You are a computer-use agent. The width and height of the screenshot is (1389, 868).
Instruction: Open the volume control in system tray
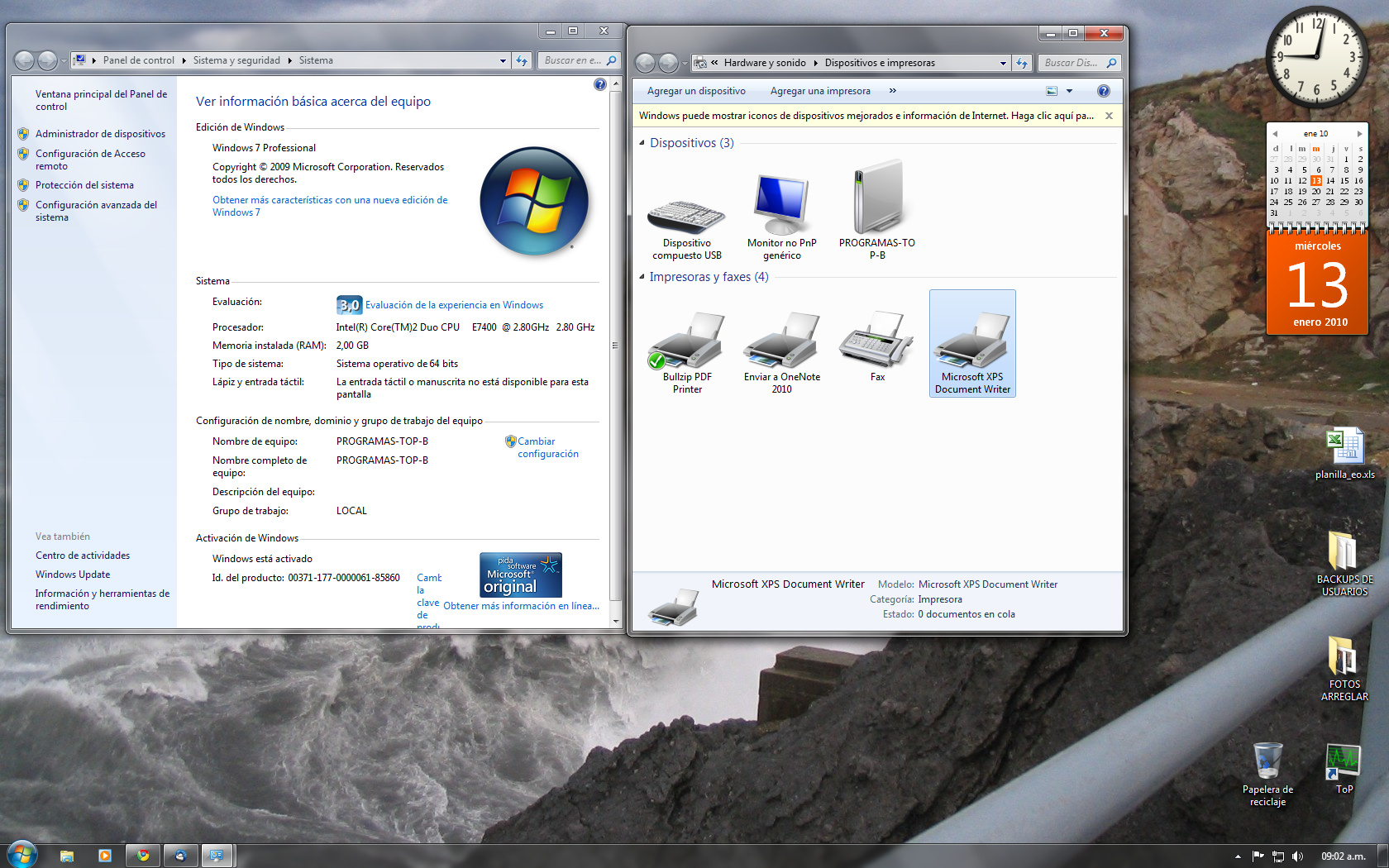[1297, 856]
